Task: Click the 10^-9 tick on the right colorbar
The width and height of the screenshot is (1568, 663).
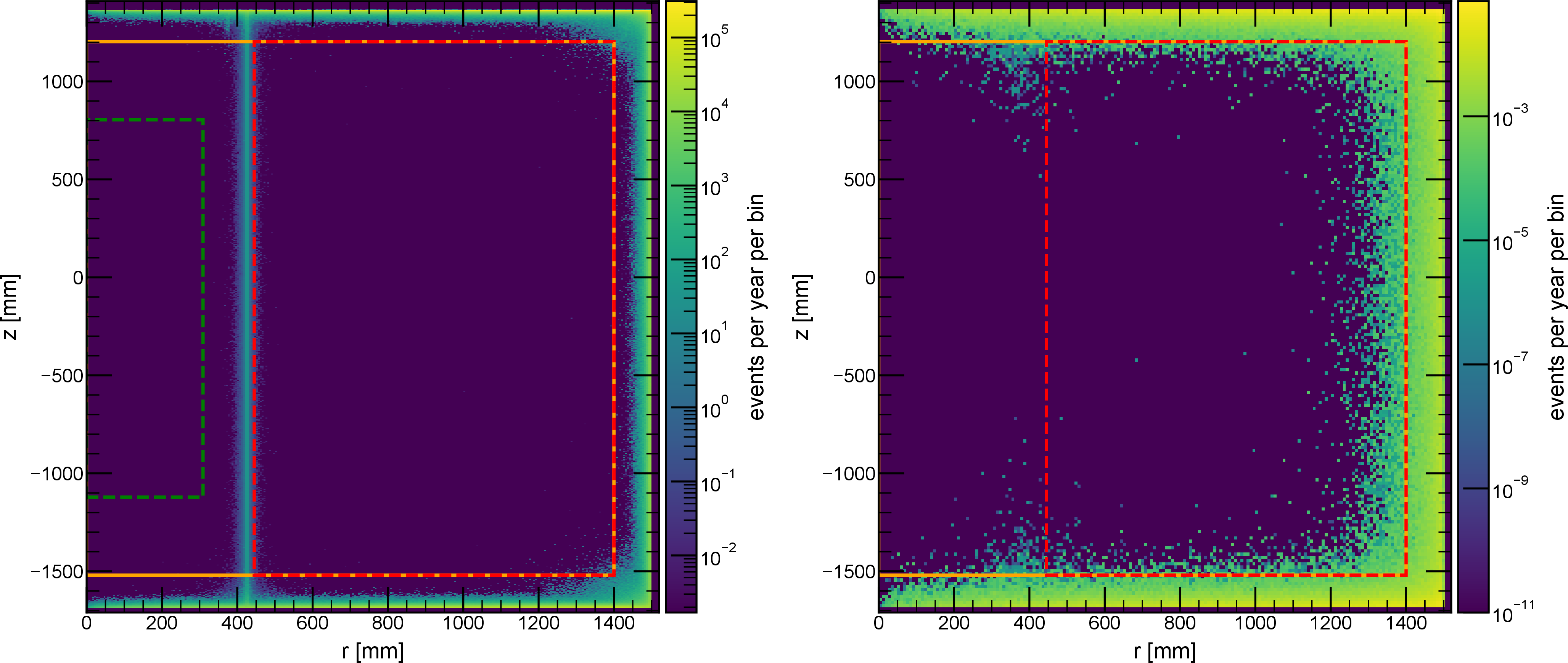Action: coord(1511,488)
